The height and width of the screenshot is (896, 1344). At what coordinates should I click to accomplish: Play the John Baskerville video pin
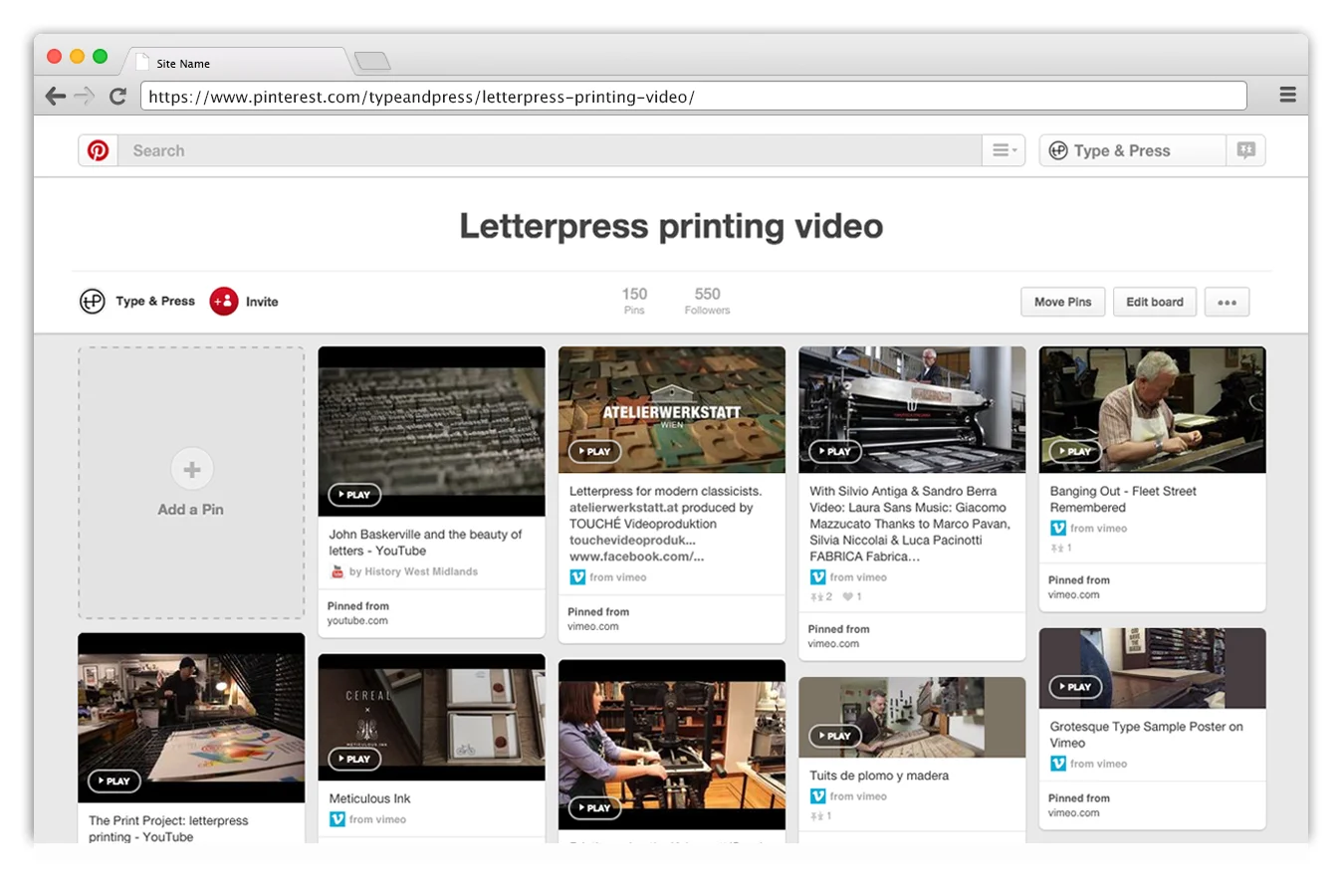pos(354,494)
